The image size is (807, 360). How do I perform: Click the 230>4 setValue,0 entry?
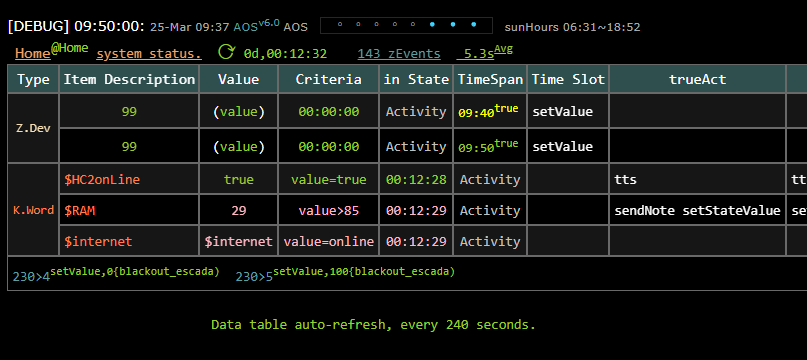(116, 274)
